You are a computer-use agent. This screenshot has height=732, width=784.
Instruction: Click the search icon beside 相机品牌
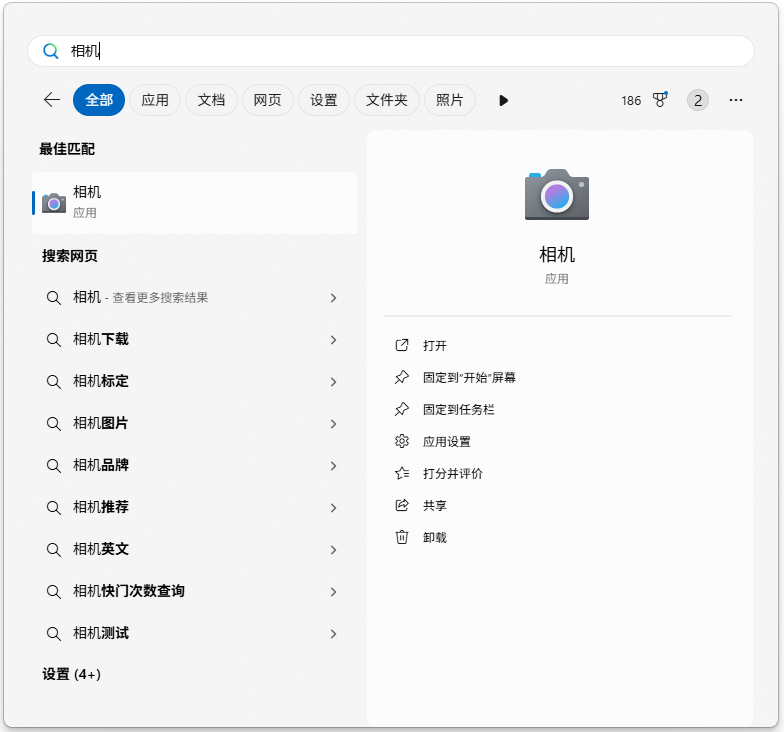pos(54,466)
